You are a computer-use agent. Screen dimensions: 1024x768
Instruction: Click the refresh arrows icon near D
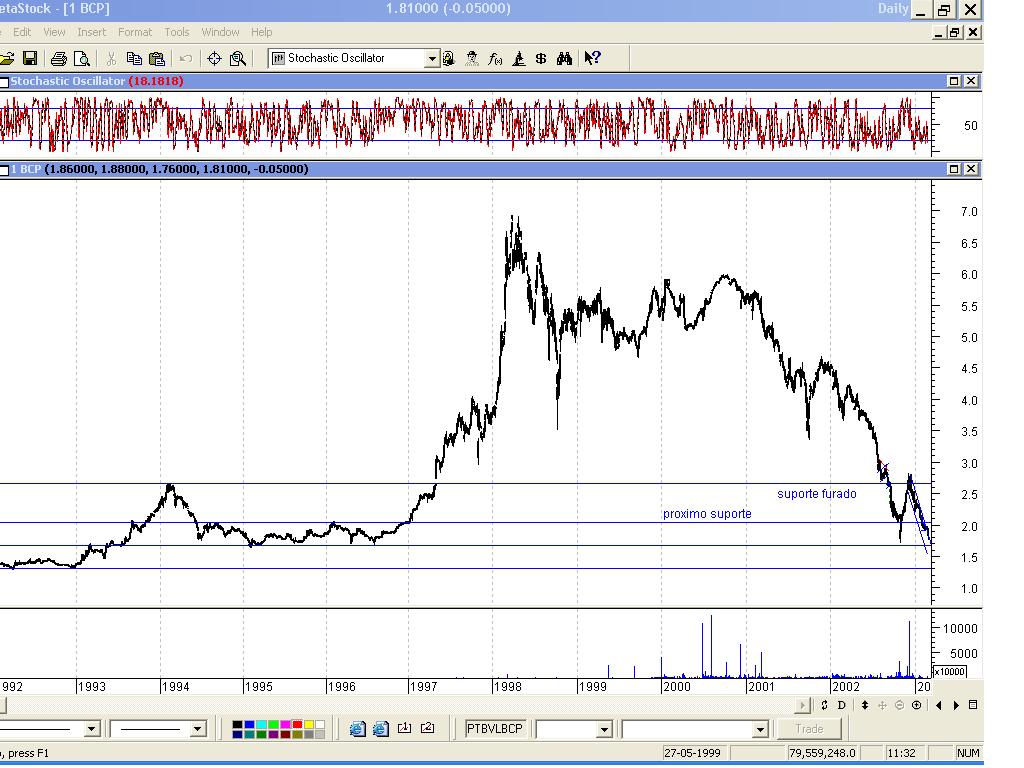tap(824, 705)
